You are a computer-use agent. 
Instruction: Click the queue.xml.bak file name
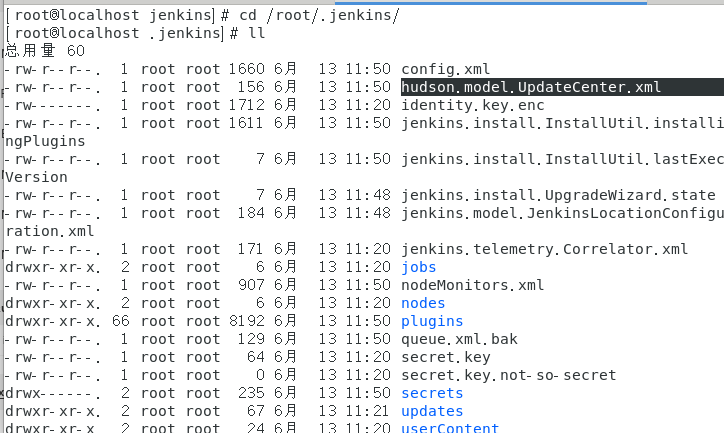pos(459,339)
